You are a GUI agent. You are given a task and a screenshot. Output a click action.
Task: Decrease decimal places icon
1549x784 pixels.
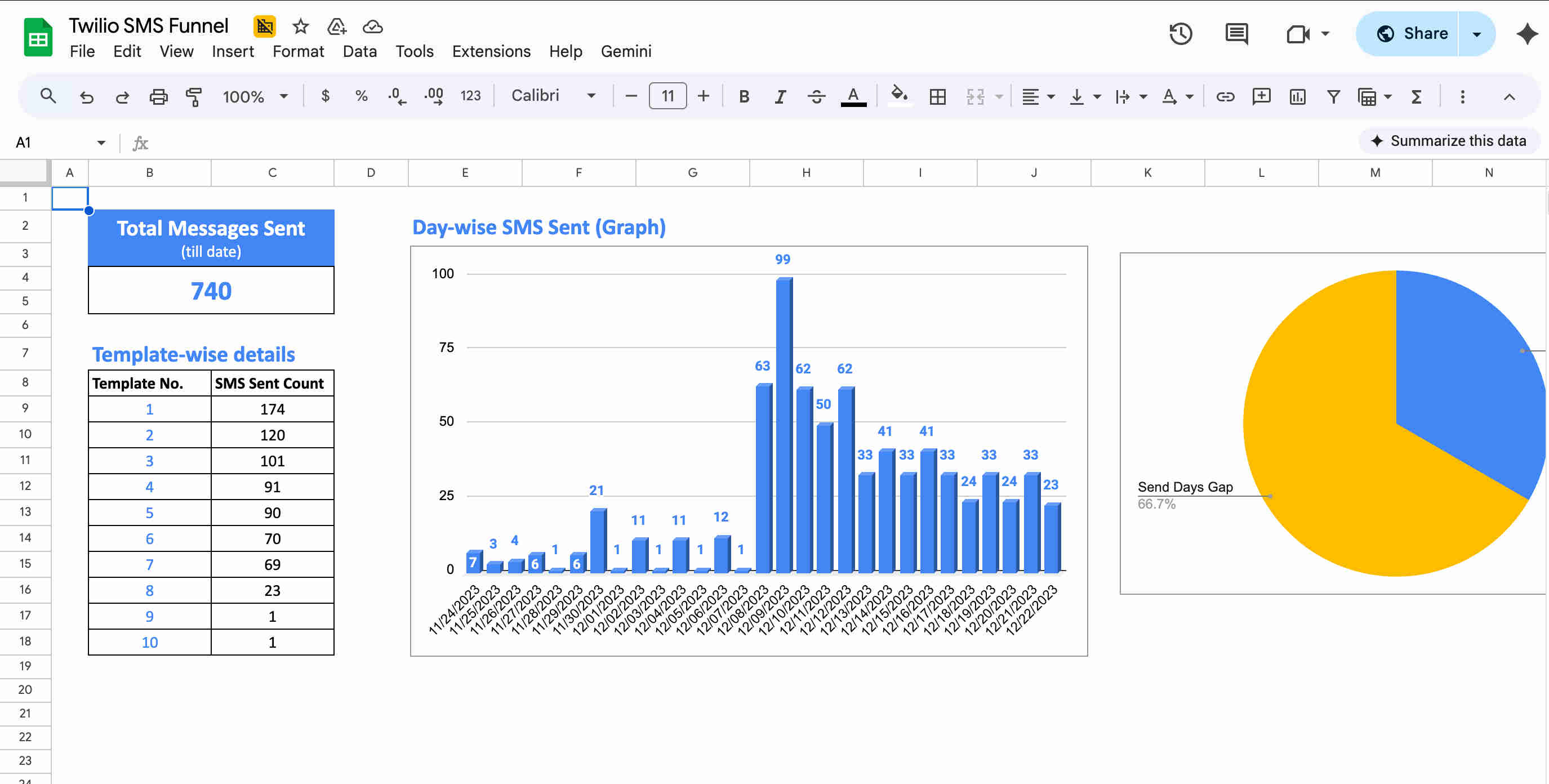397,96
